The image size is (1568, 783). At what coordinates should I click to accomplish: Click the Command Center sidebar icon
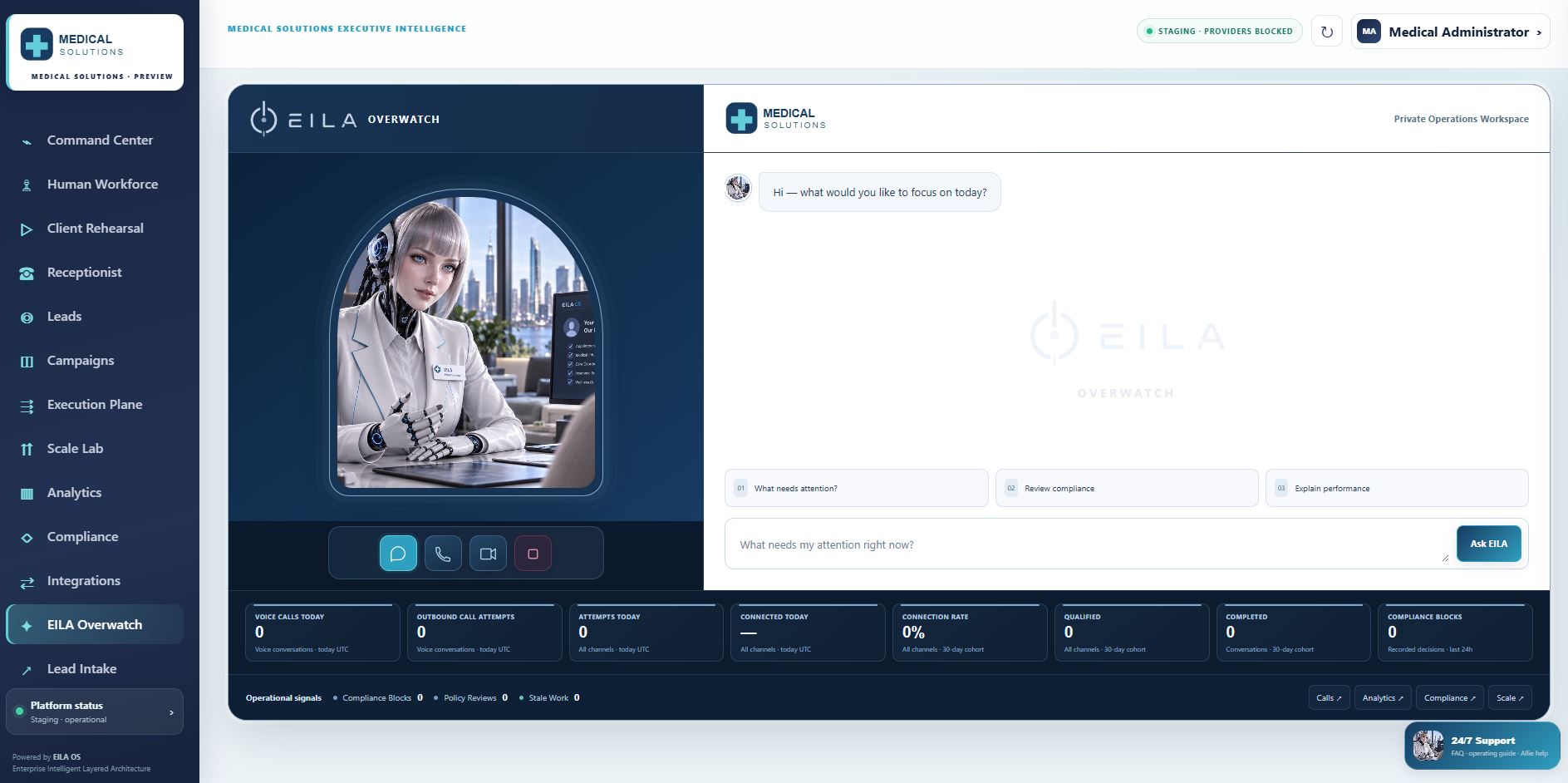point(27,140)
